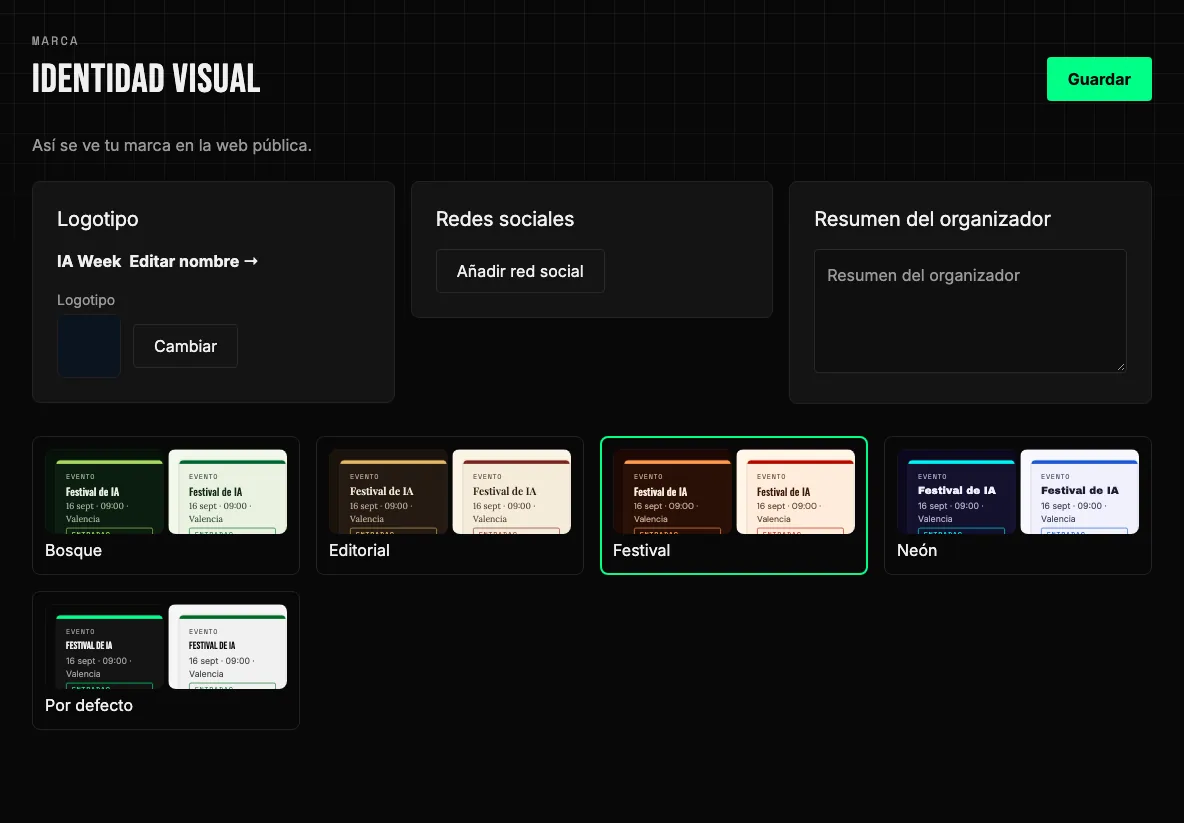Click the 'Redes sociales' section heading
This screenshot has width=1184, height=823.
pyautogui.click(x=504, y=219)
